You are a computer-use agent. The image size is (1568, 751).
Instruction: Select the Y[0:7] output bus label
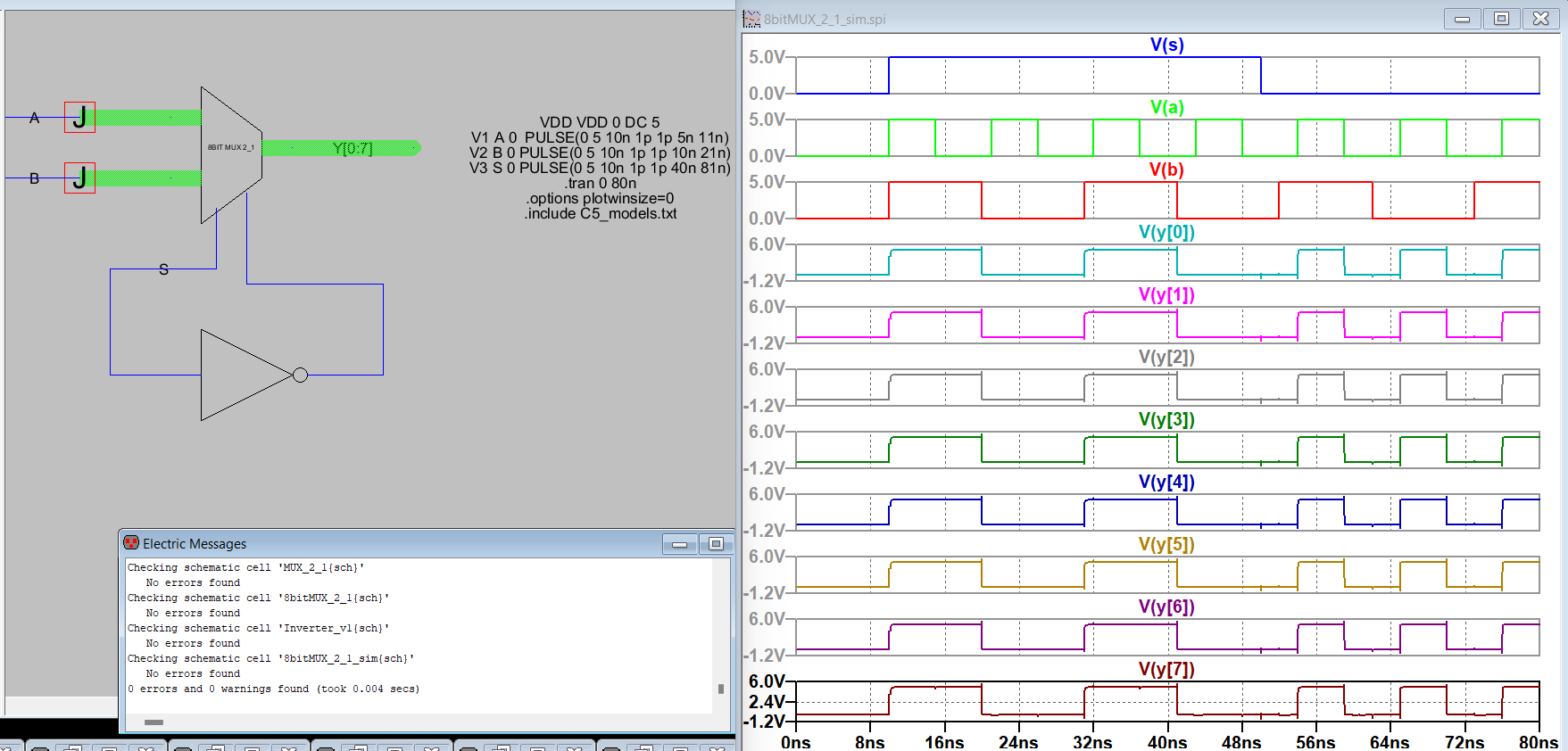353,148
